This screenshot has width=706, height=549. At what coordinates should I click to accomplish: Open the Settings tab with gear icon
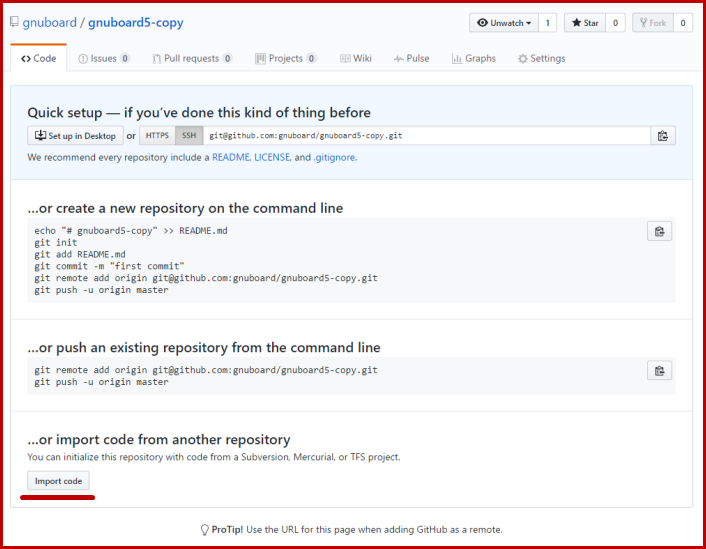click(x=541, y=59)
